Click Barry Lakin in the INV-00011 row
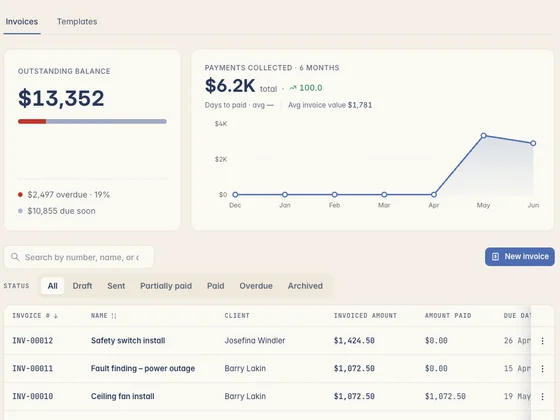 point(245,369)
